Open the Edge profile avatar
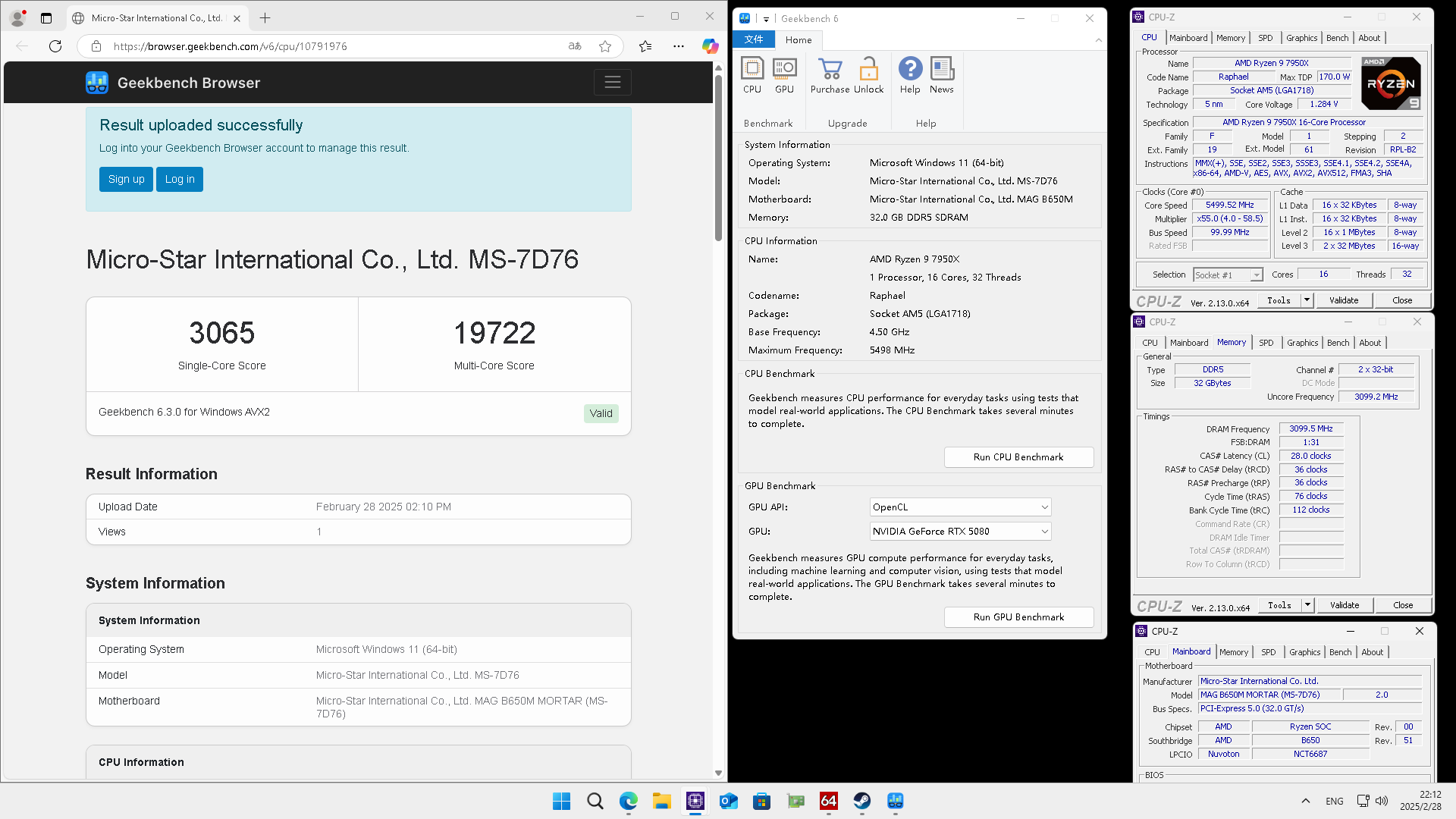 17,17
